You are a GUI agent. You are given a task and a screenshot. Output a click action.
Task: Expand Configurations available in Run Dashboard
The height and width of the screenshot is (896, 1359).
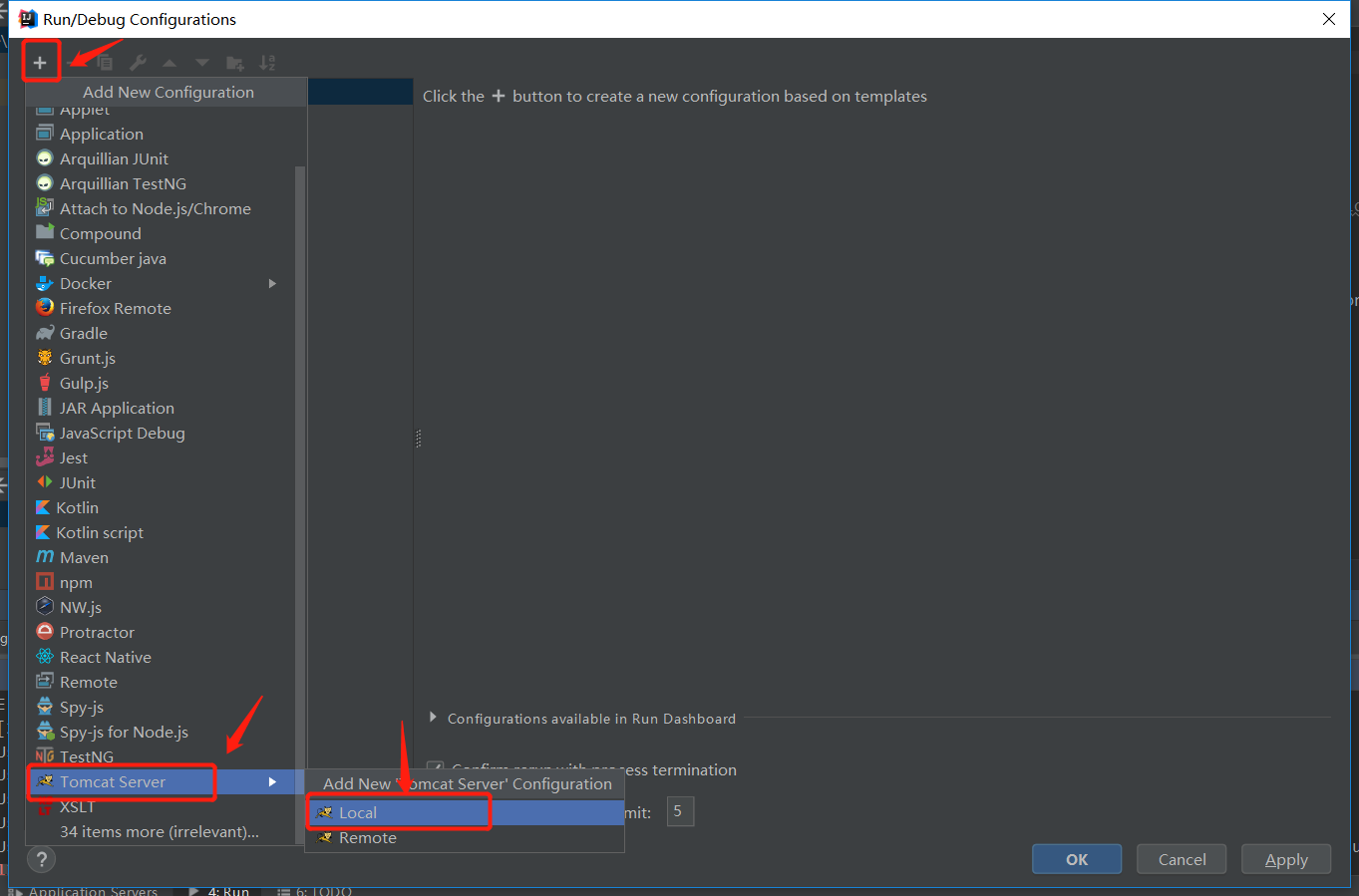[433, 718]
